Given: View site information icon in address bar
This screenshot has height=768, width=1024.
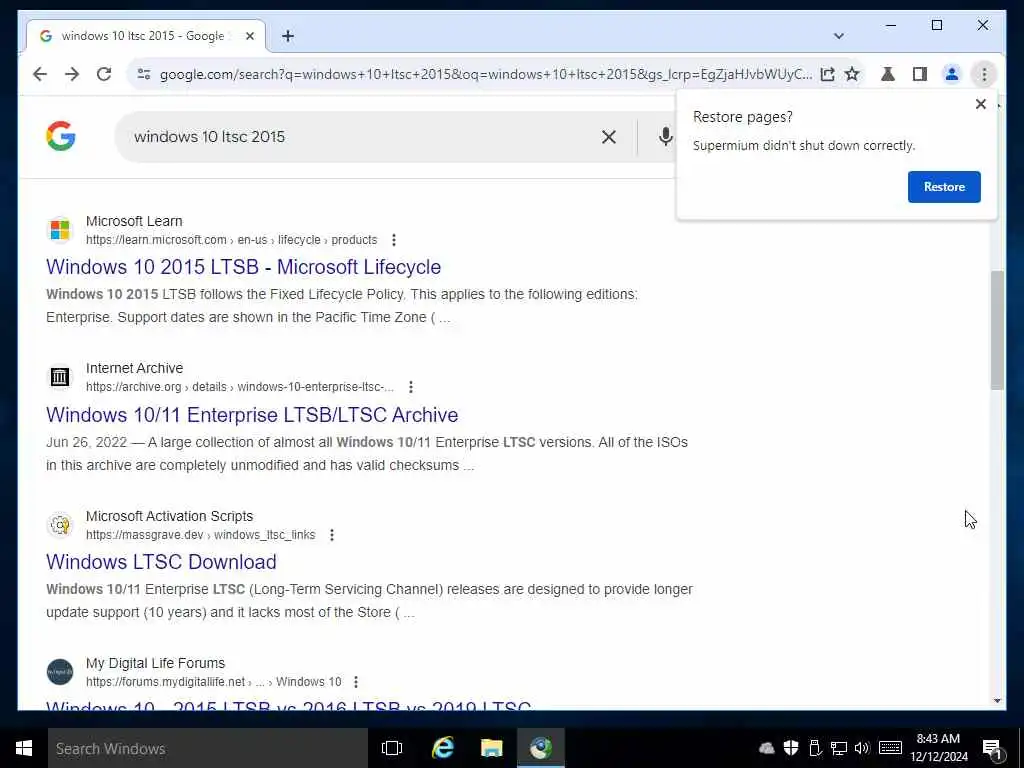Looking at the screenshot, I should (x=144, y=74).
